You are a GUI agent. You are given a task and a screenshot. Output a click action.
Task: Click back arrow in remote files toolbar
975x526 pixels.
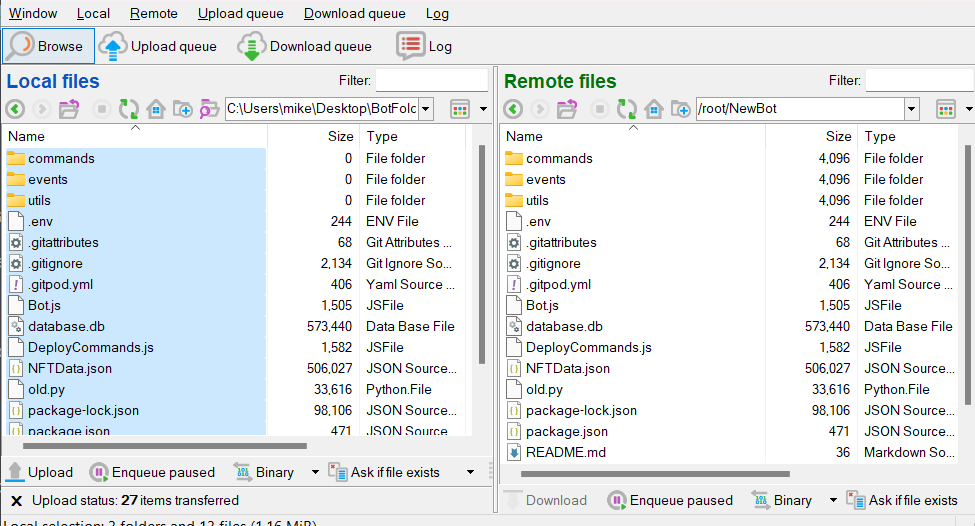tap(513, 109)
